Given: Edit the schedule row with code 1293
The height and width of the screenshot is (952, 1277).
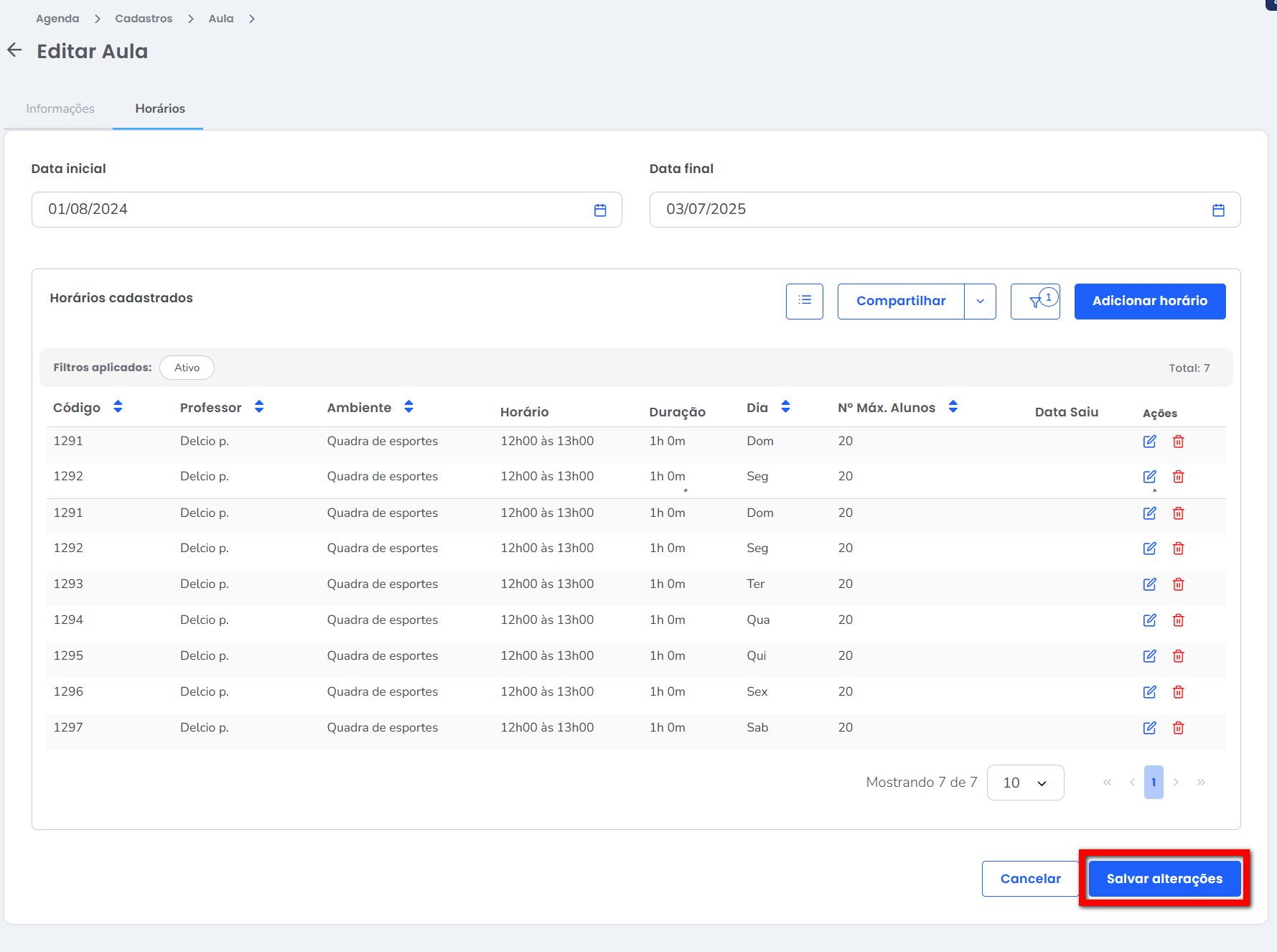Looking at the screenshot, I should tap(1149, 584).
